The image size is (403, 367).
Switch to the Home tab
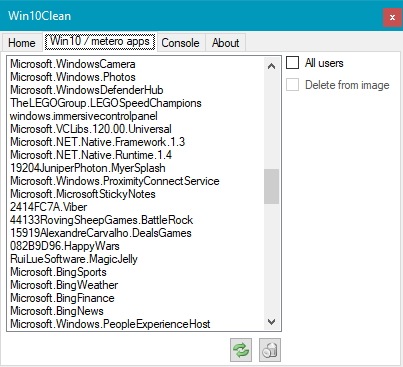(22, 43)
